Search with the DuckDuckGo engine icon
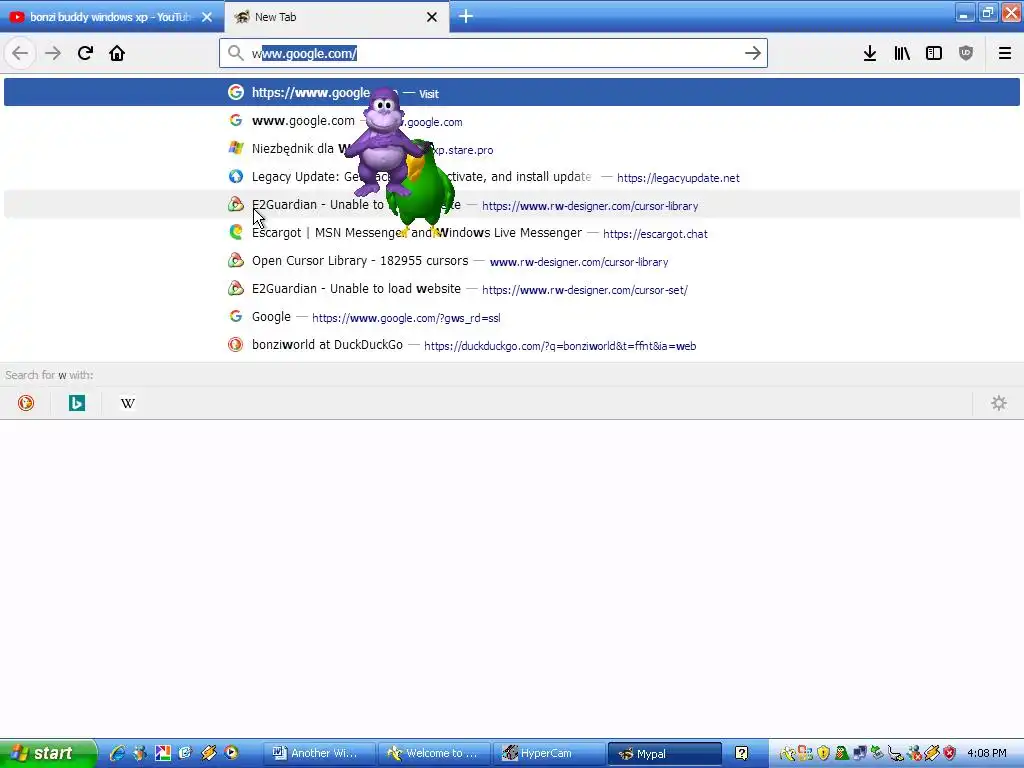 click(26, 403)
